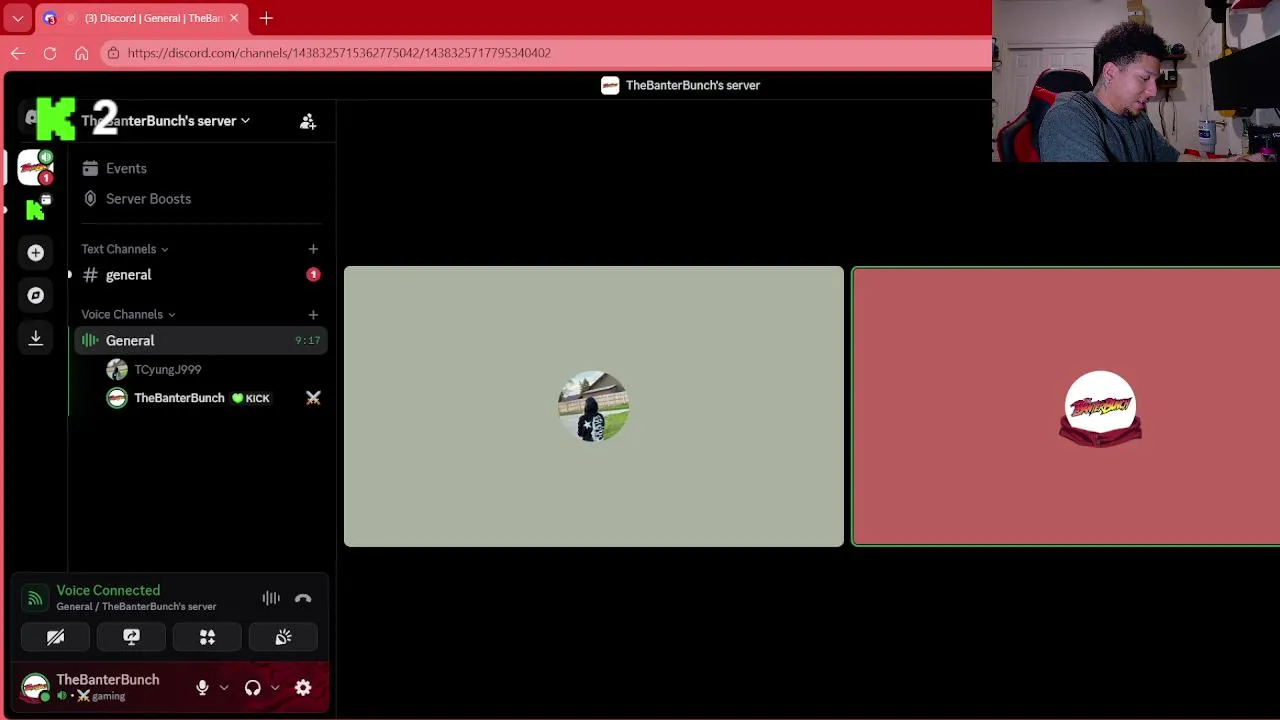Open the General voice channel
Screen dimensions: 1280x720
tap(200, 341)
